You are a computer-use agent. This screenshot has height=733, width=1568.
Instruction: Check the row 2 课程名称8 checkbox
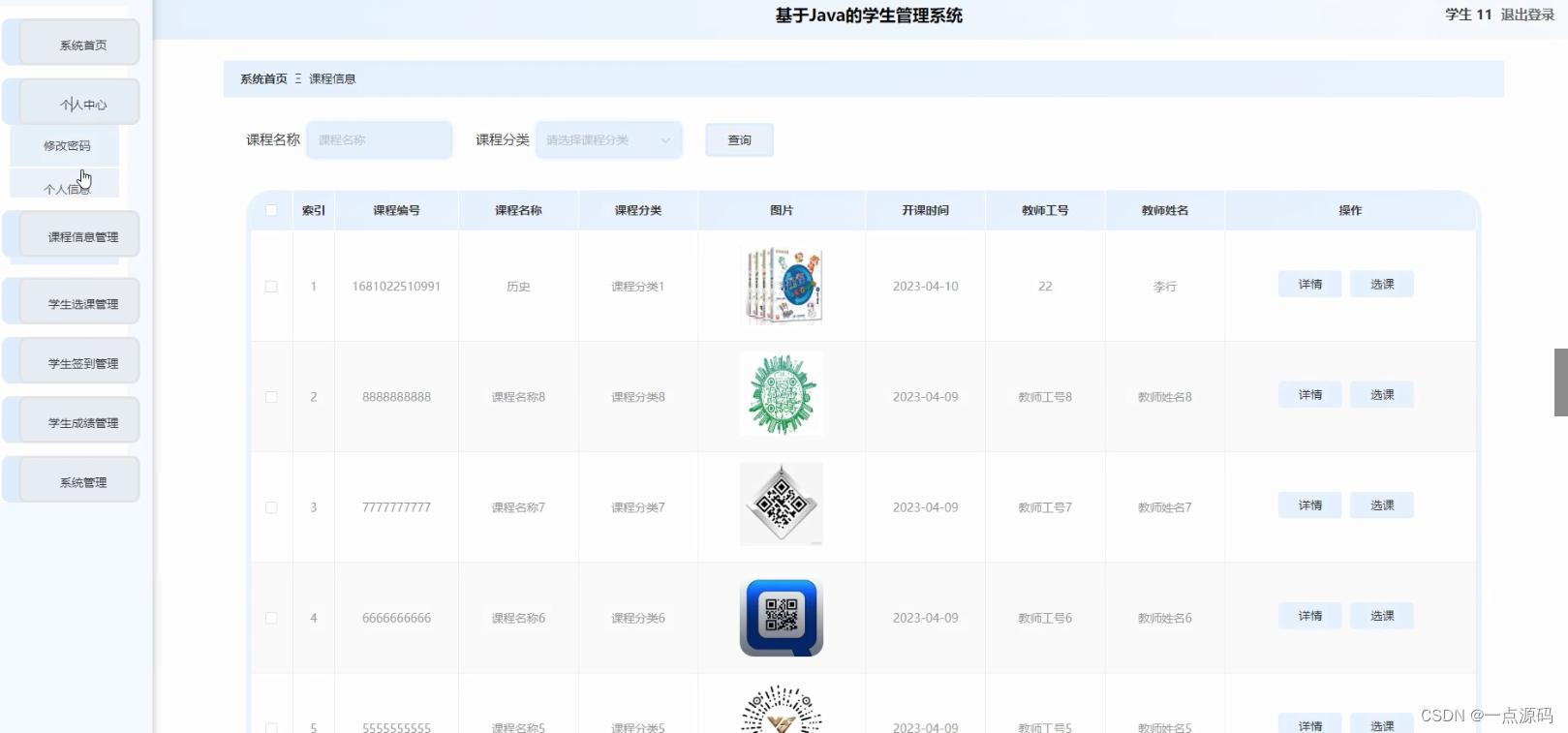(271, 397)
